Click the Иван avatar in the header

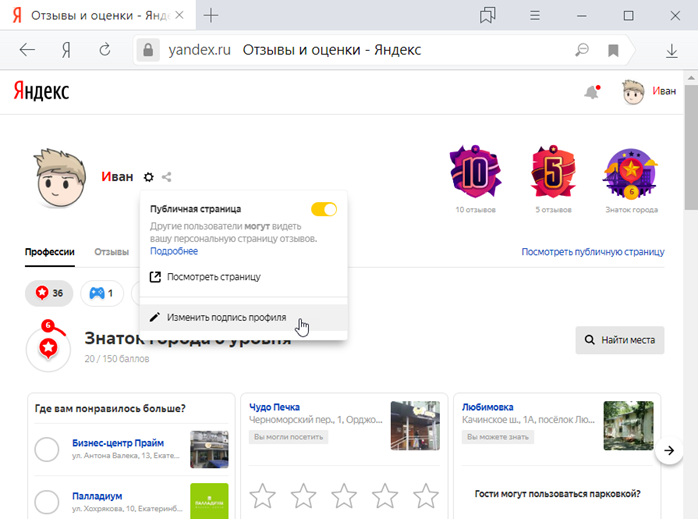[633, 92]
